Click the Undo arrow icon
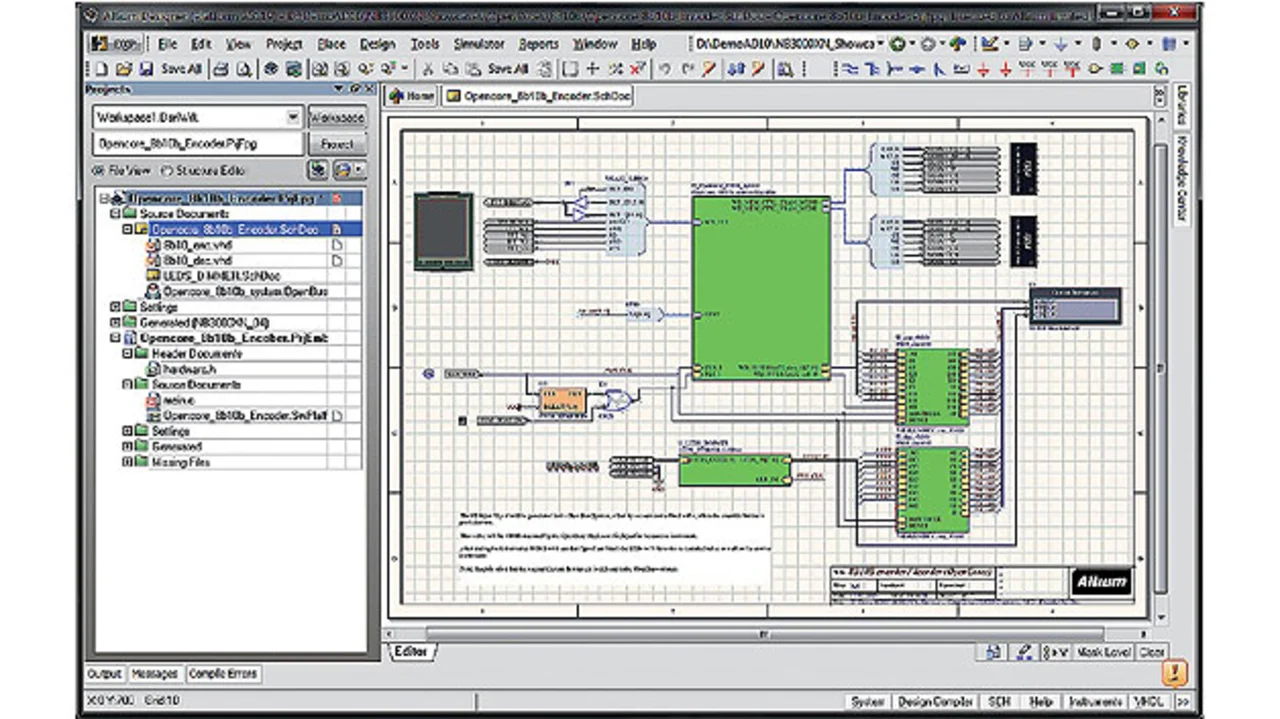The width and height of the screenshot is (1280, 719). click(665, 69)
